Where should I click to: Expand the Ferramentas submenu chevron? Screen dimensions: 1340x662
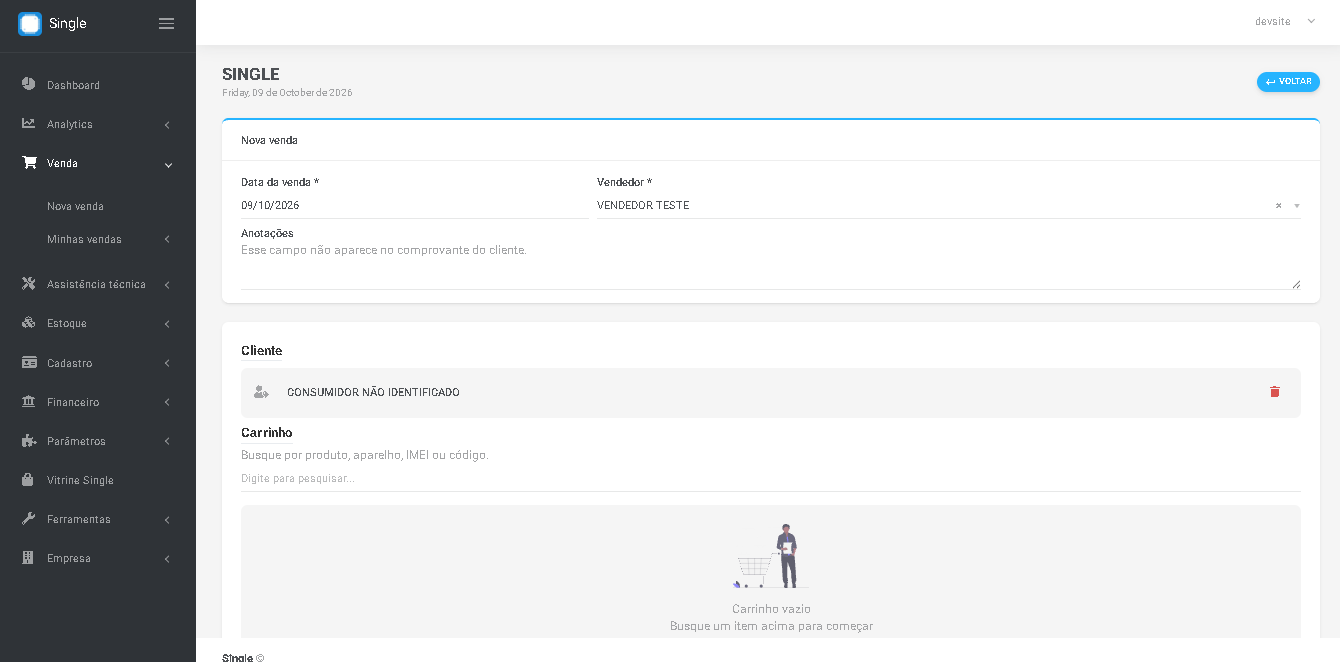pyautogui.click(x=167, y=520)
